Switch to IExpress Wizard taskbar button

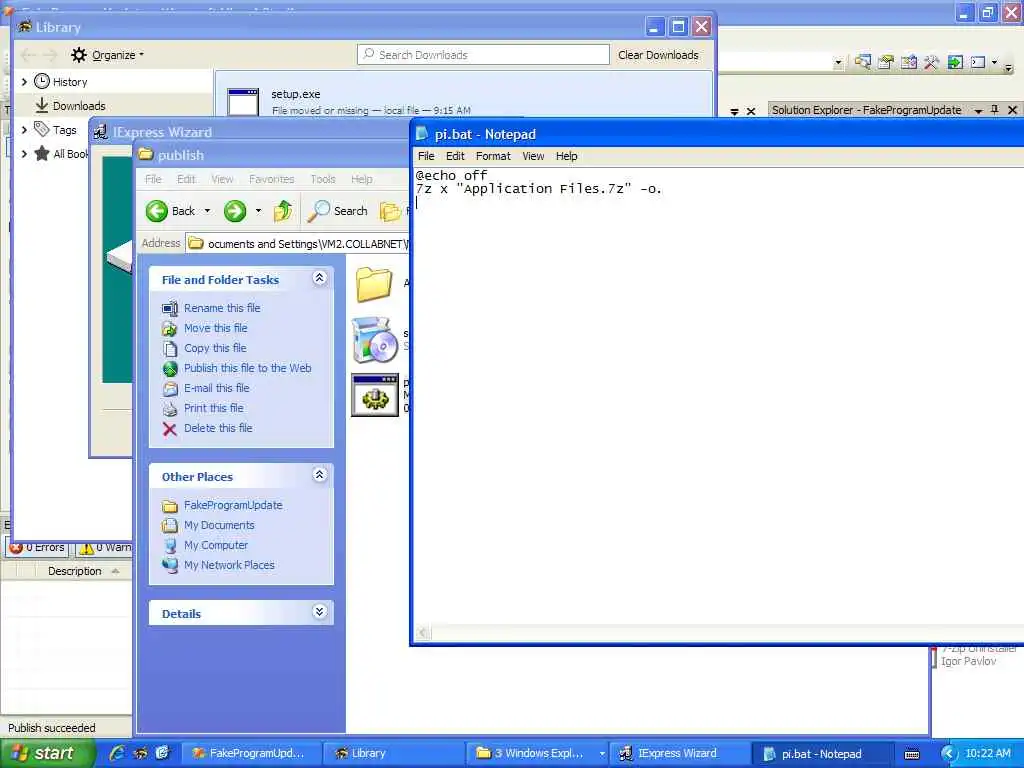click(x=678, y=753)
